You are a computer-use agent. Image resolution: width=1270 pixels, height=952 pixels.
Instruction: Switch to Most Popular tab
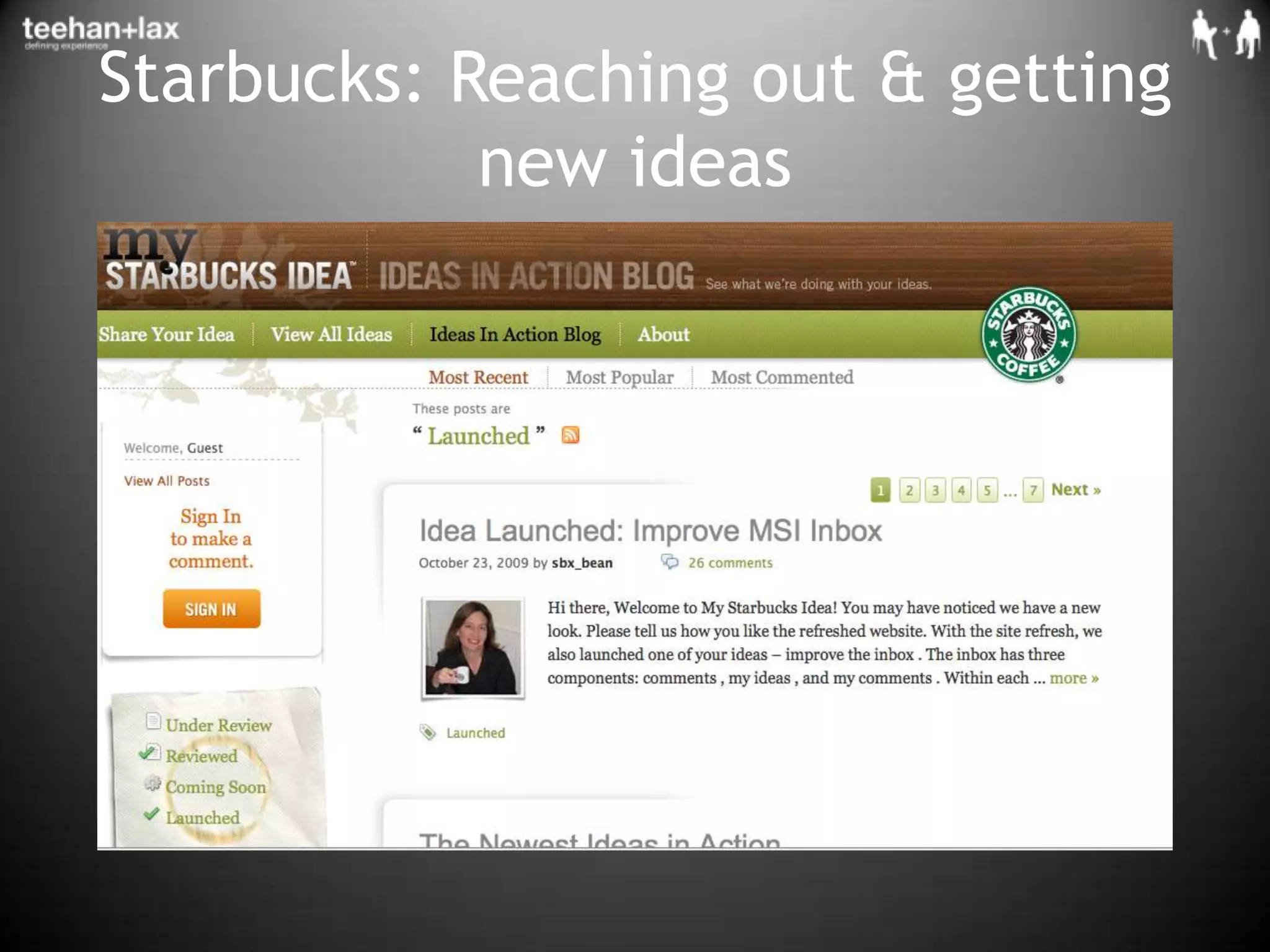pos(619,377)
